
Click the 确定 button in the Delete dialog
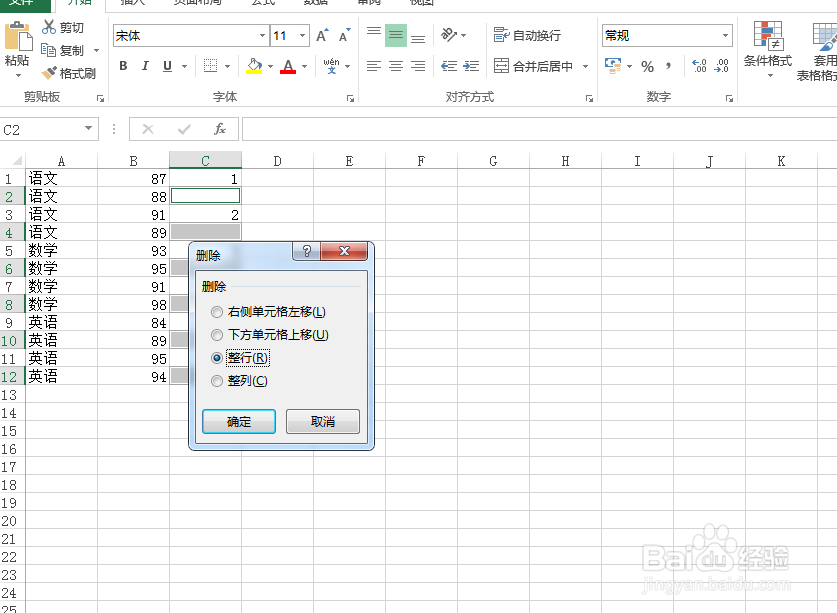pos(239,421)
